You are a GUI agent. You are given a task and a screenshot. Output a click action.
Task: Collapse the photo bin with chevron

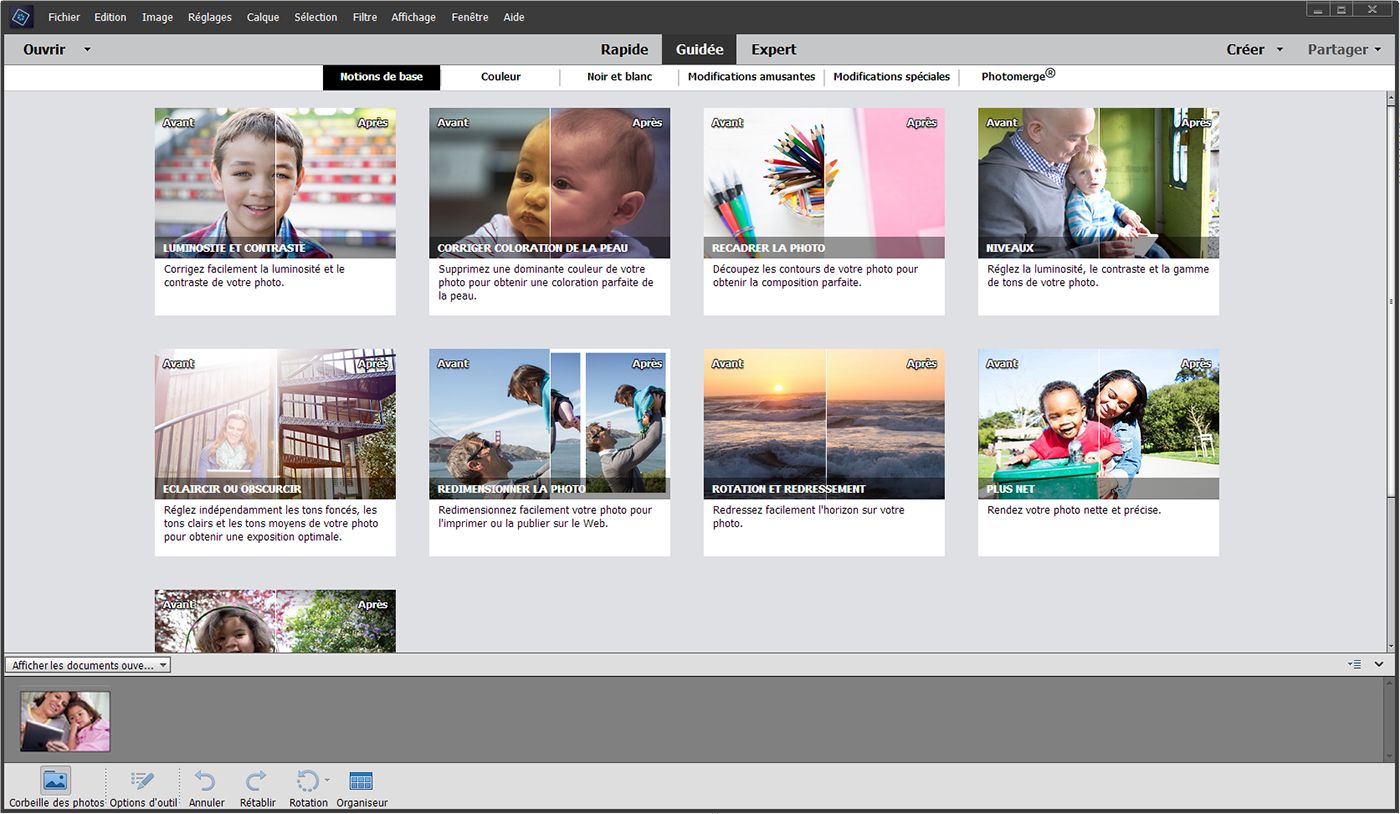[1379, 664]
